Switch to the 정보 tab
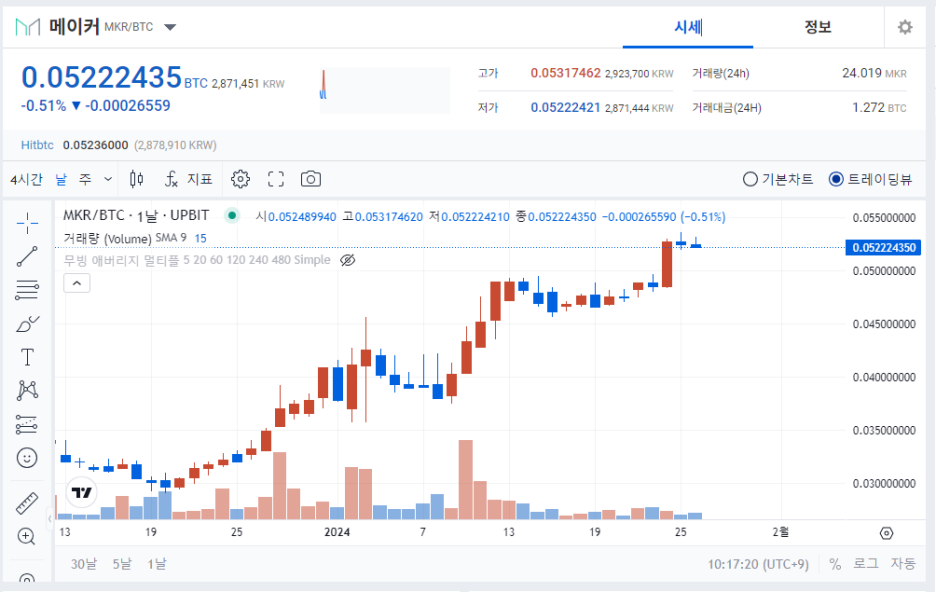The image size is (936, 592). click(817, 27)
